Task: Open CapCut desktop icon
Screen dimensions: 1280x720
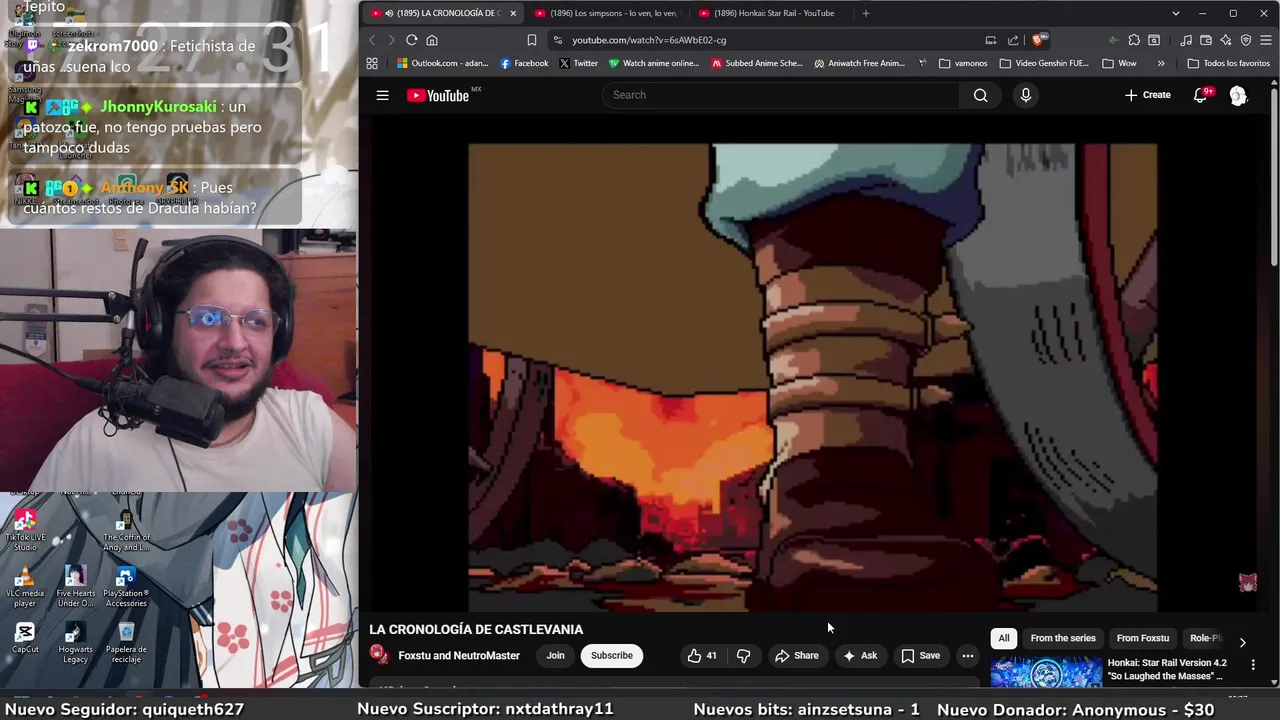Action: coord(25,638)
